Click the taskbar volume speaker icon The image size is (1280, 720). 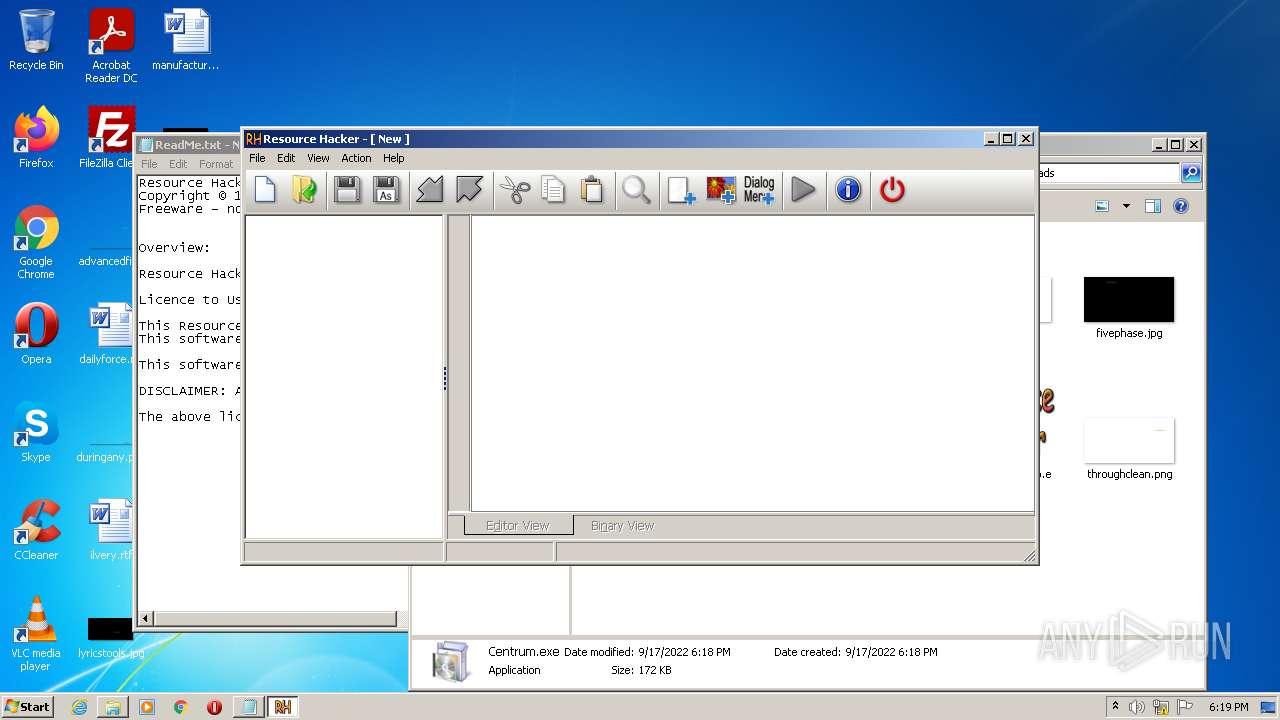pos(1137,707)
